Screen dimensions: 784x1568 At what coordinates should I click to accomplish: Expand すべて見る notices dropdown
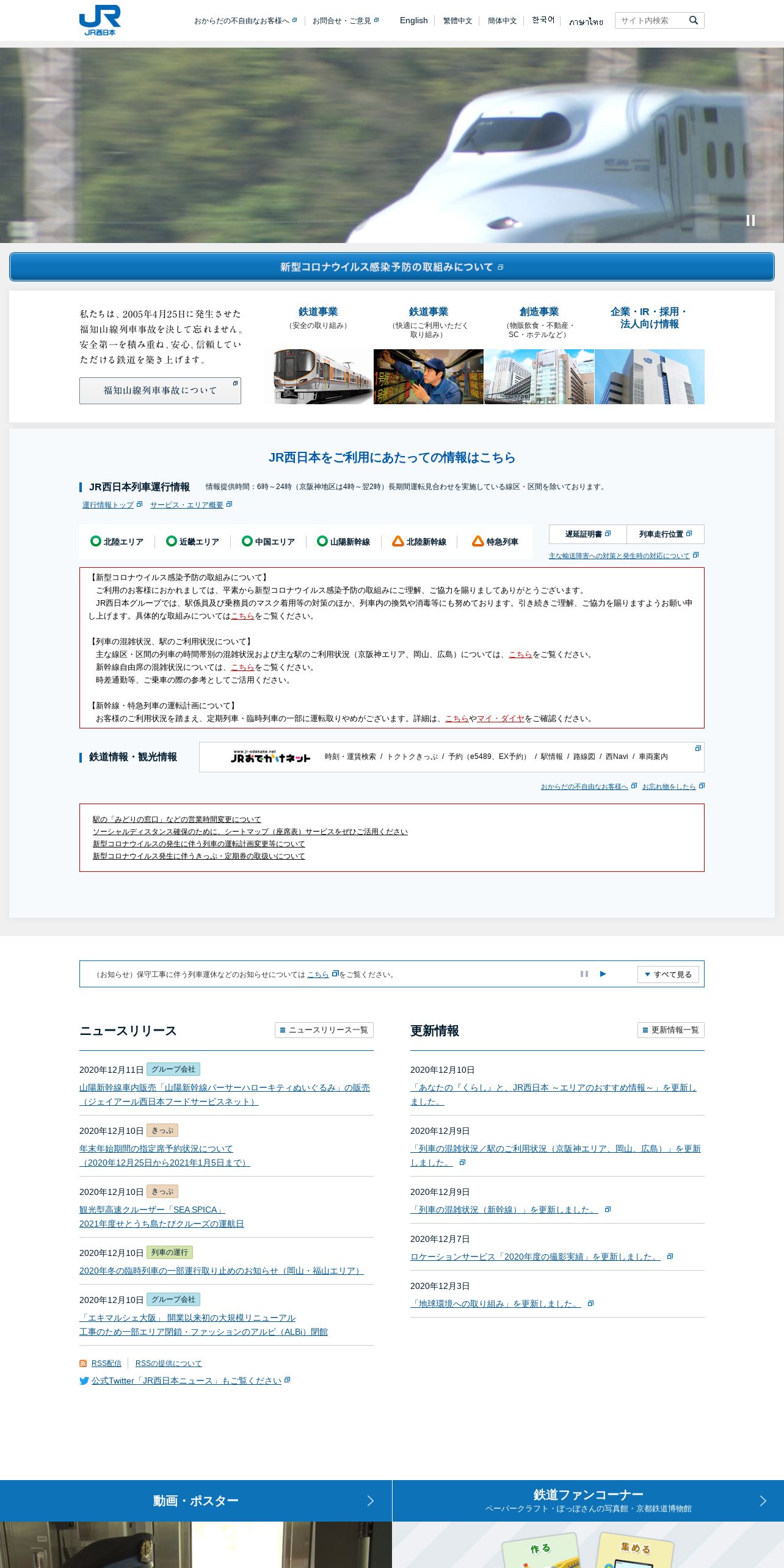(x=668, y=975)
